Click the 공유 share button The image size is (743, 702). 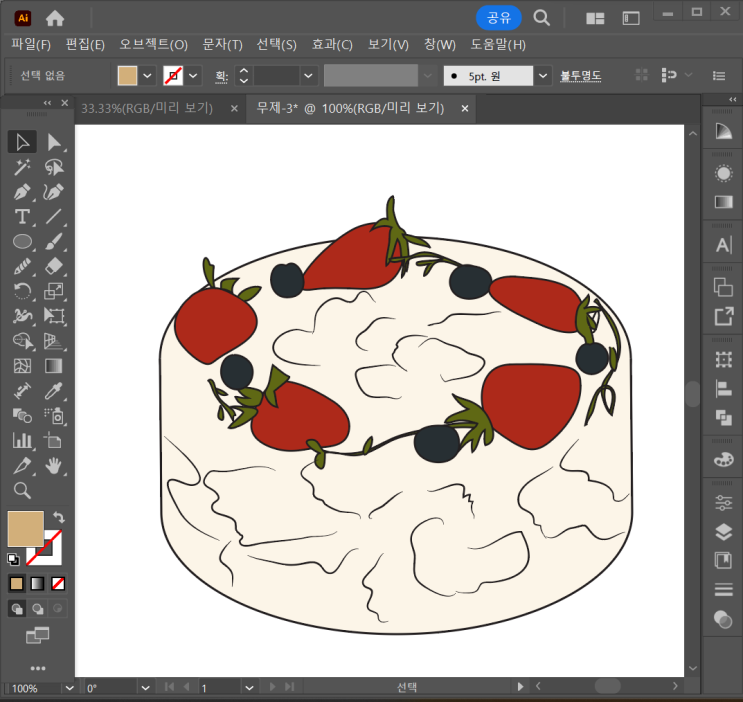click(498, 17)
